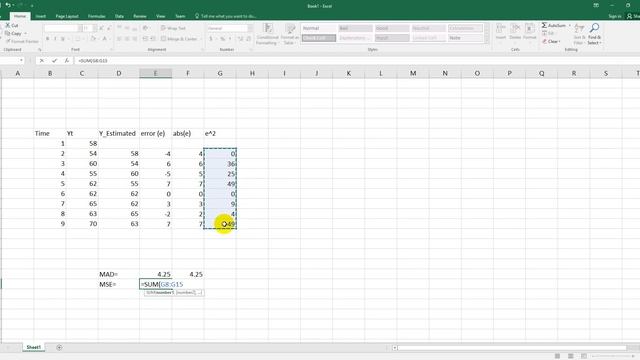Viewport: 640px width, 360px height.
Task: Open the Name Box dropdown arrow
Action: coord(21,60)
